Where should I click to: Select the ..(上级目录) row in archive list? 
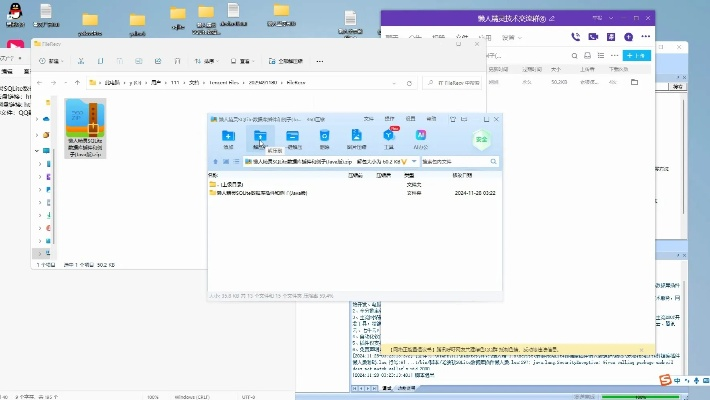(355, 184)
